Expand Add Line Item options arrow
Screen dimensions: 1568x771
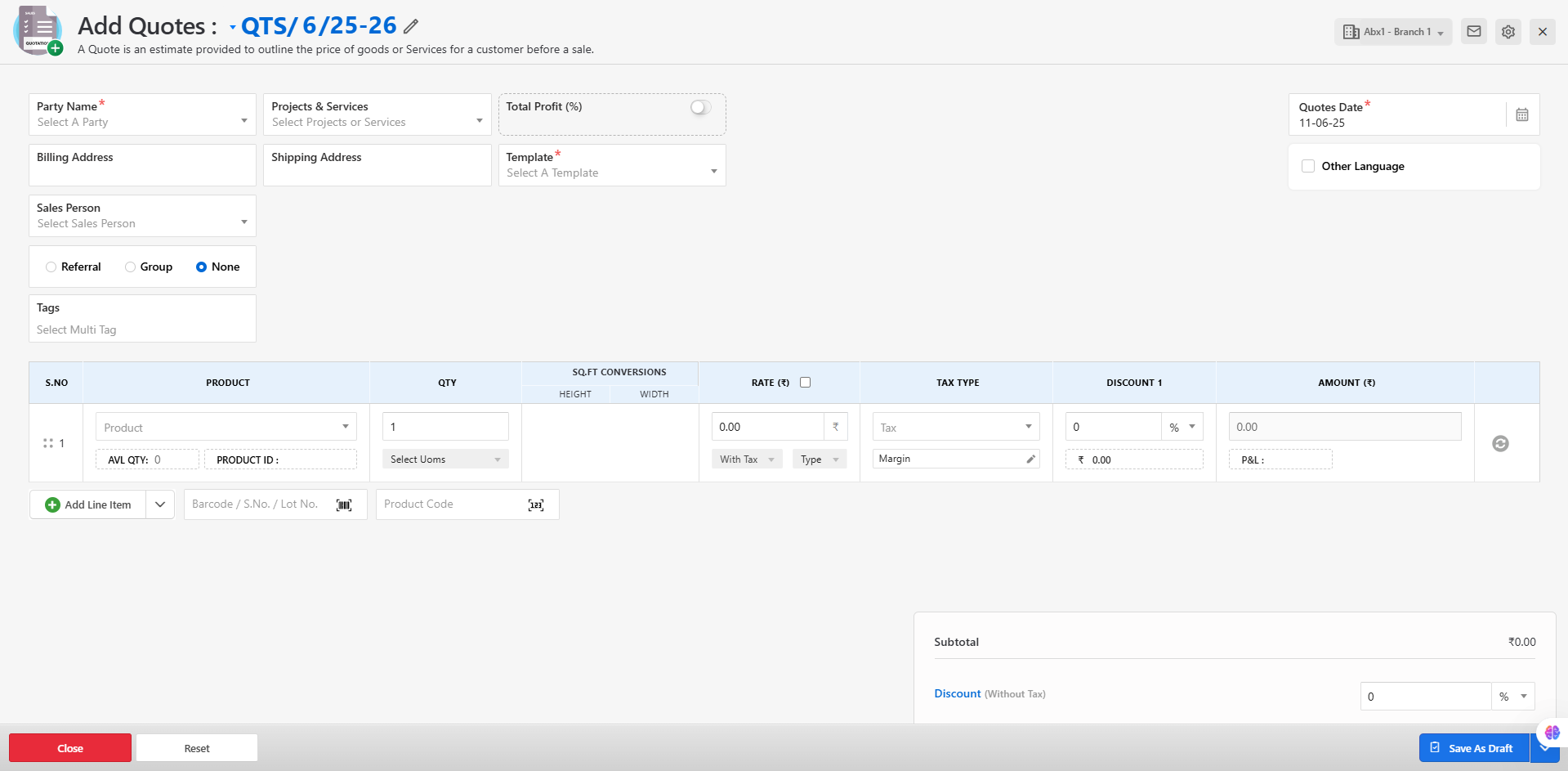pos(160,505)
